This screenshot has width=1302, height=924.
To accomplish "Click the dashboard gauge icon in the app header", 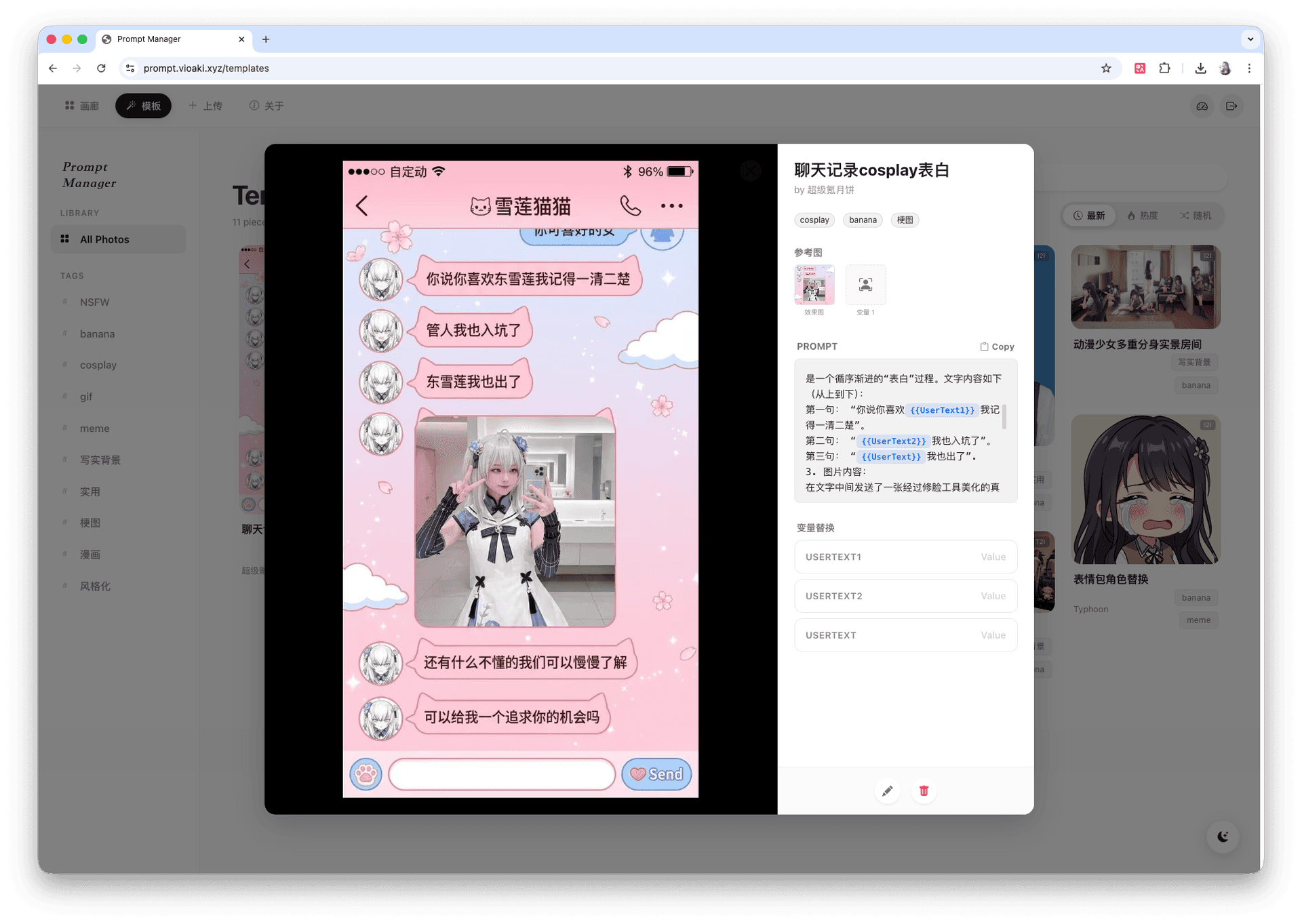I will (x=1202, y=106).
